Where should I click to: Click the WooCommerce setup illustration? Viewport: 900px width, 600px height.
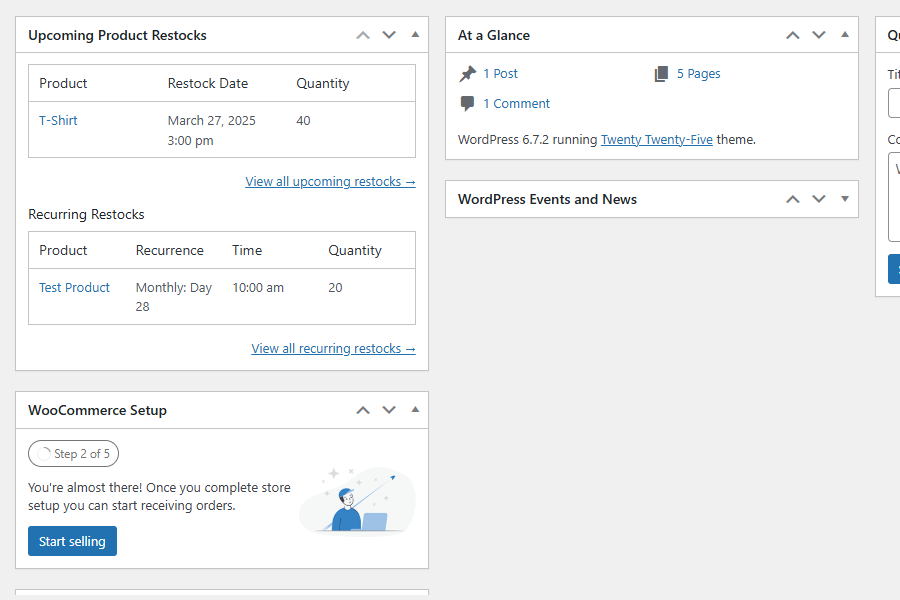[357, 500]
